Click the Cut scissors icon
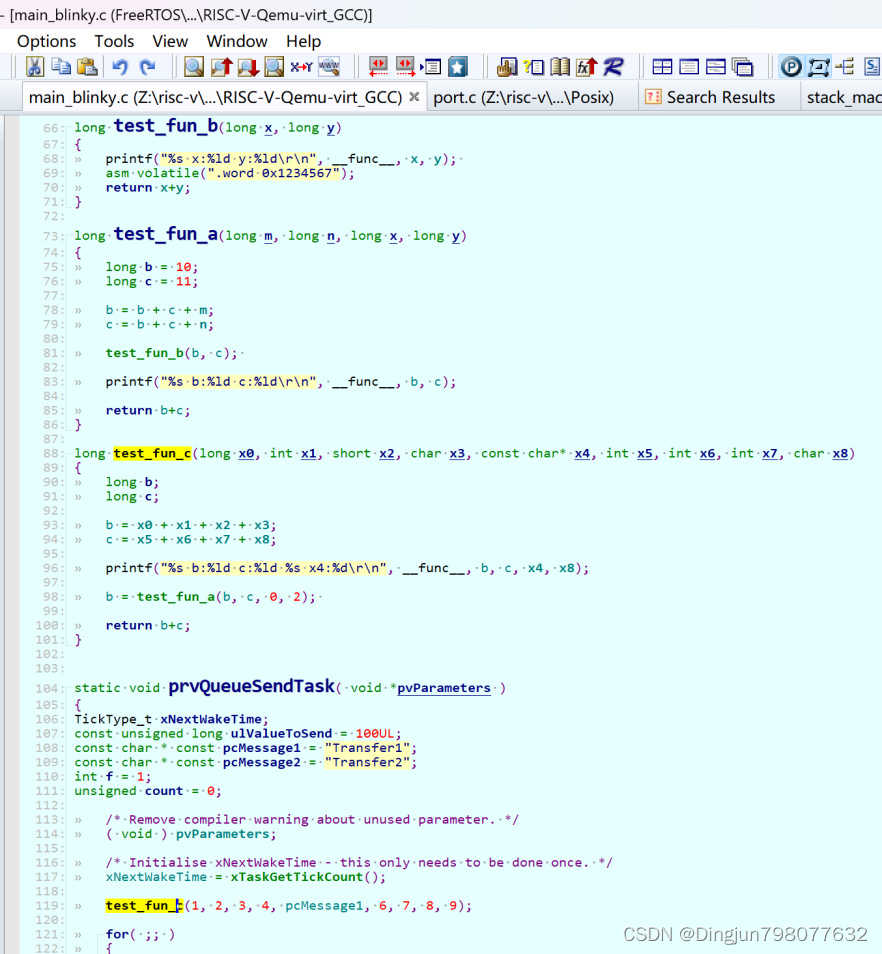The image size is (882, 954). click(x=35, y=66)
